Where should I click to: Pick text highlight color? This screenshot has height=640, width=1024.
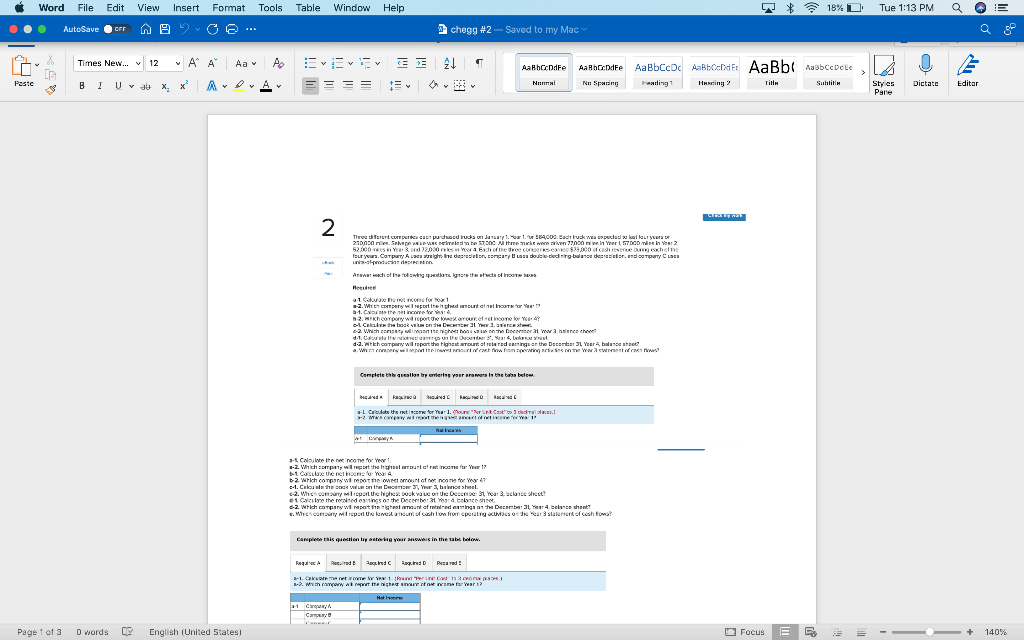tap(240, 86)
